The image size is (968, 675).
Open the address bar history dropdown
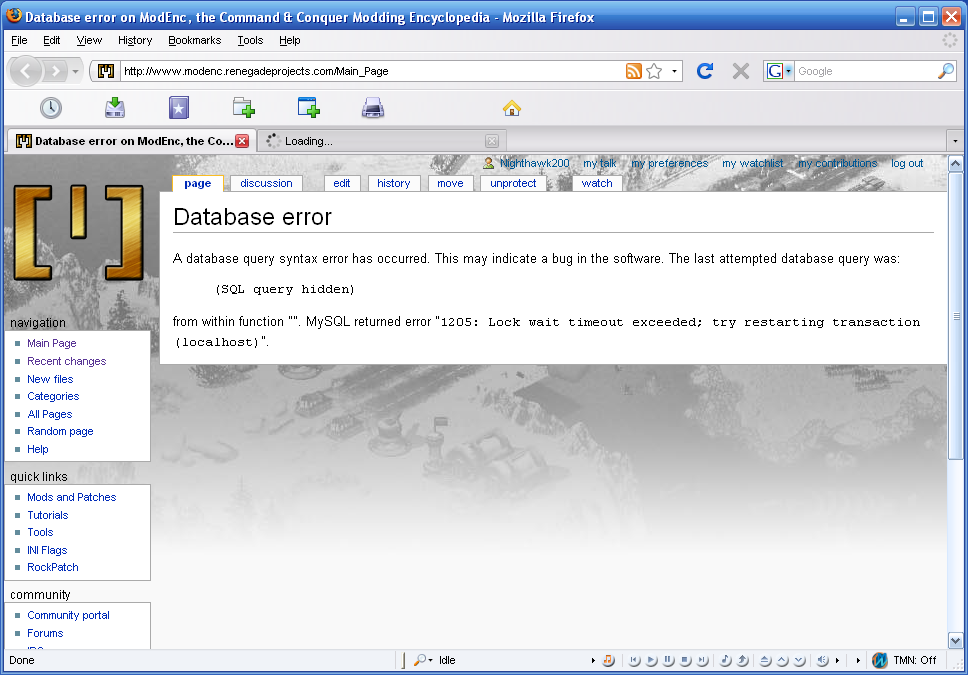(675, 71)
